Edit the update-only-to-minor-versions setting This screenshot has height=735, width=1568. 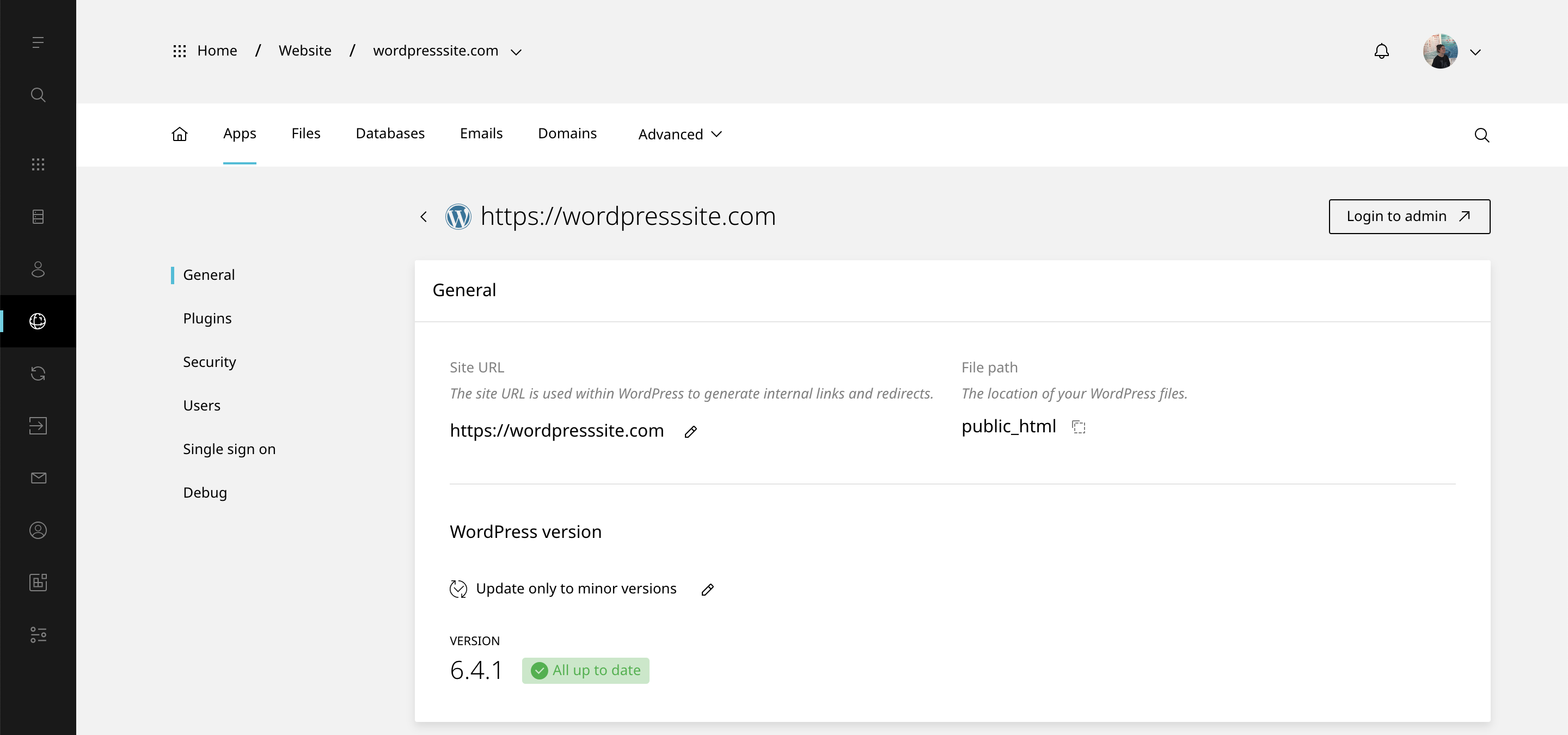pos(707,590)
